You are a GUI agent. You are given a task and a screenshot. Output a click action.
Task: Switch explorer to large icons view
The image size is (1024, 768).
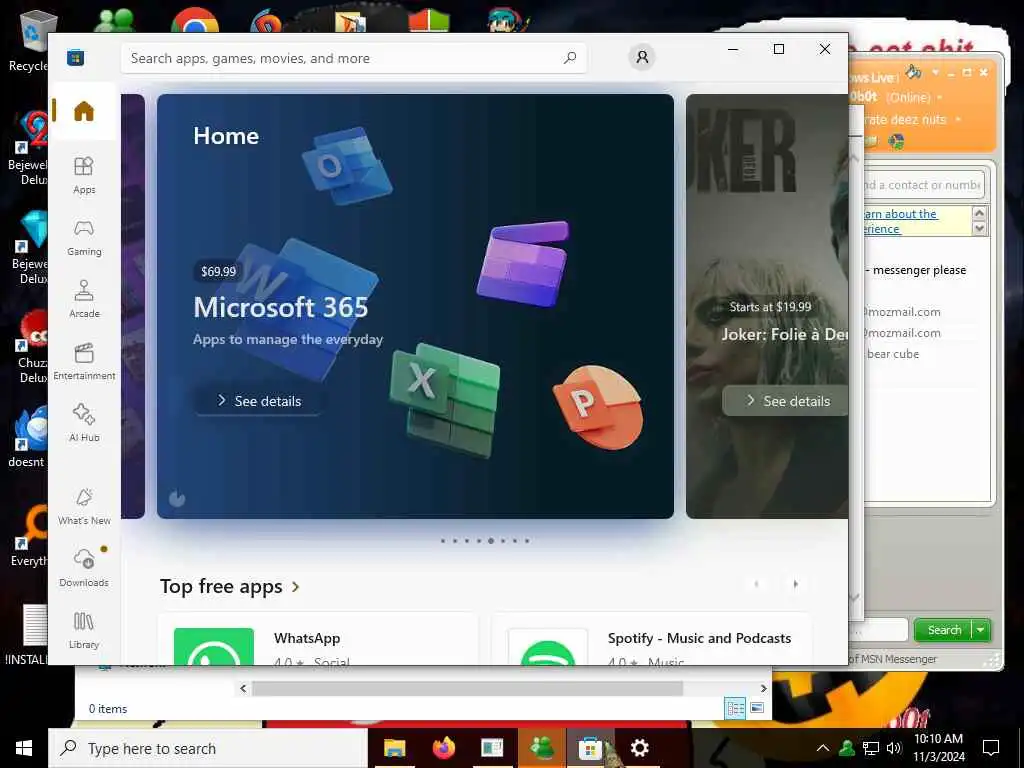pyautogui.click(x=757, y=708)
